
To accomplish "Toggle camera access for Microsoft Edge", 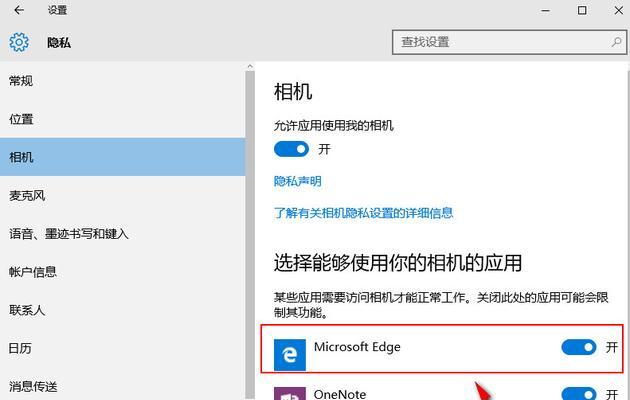I will (x=579, y=347).
